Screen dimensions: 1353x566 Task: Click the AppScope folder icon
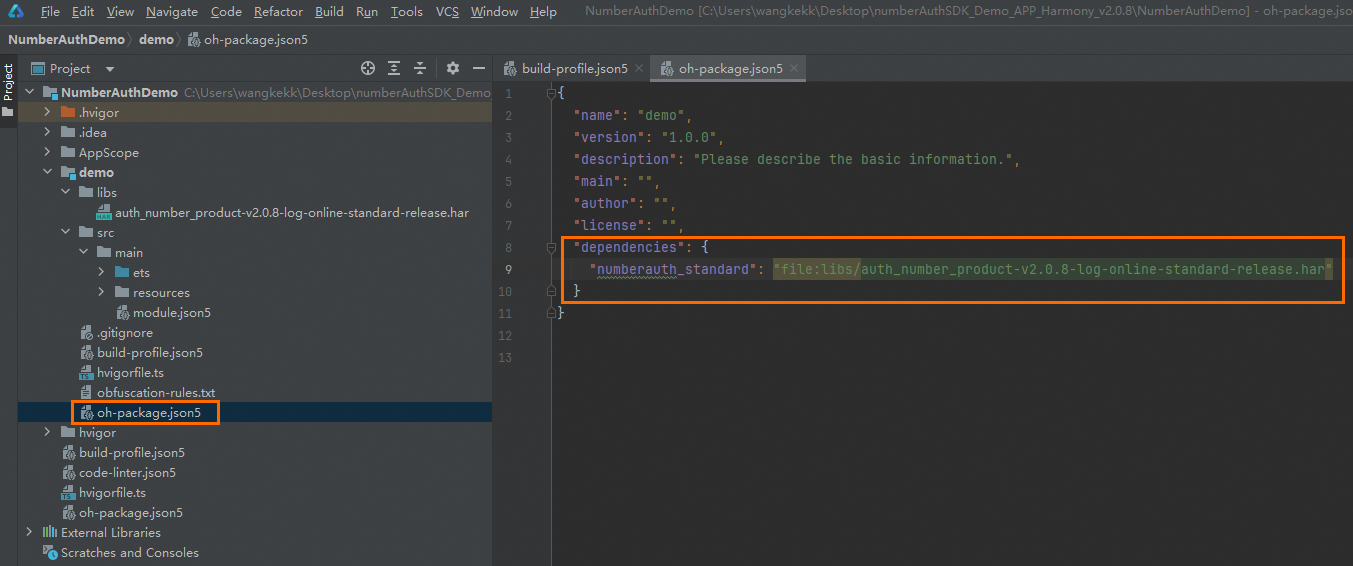[x=68, y=152]
